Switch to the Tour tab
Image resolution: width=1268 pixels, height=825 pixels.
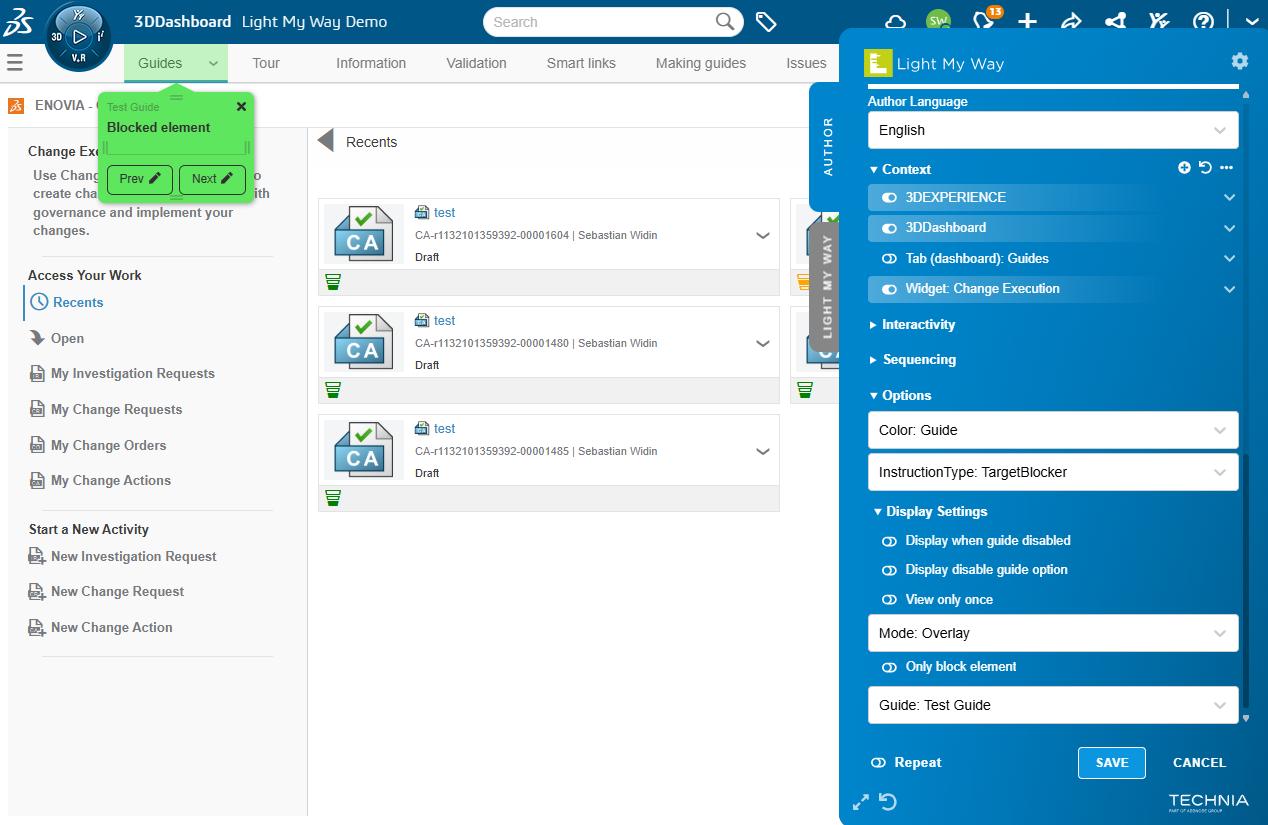tap(266, 63)
